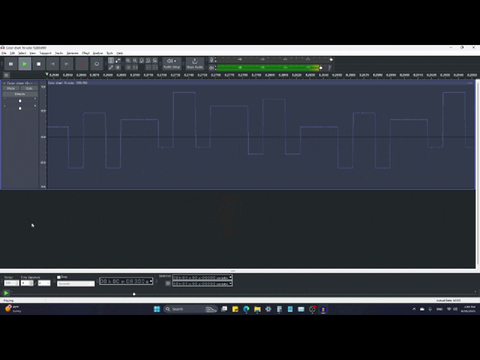Toggle the Snap checkbox
Image resolution: width=480 pixels, height=360 pixels.
(x=59, y=277)
